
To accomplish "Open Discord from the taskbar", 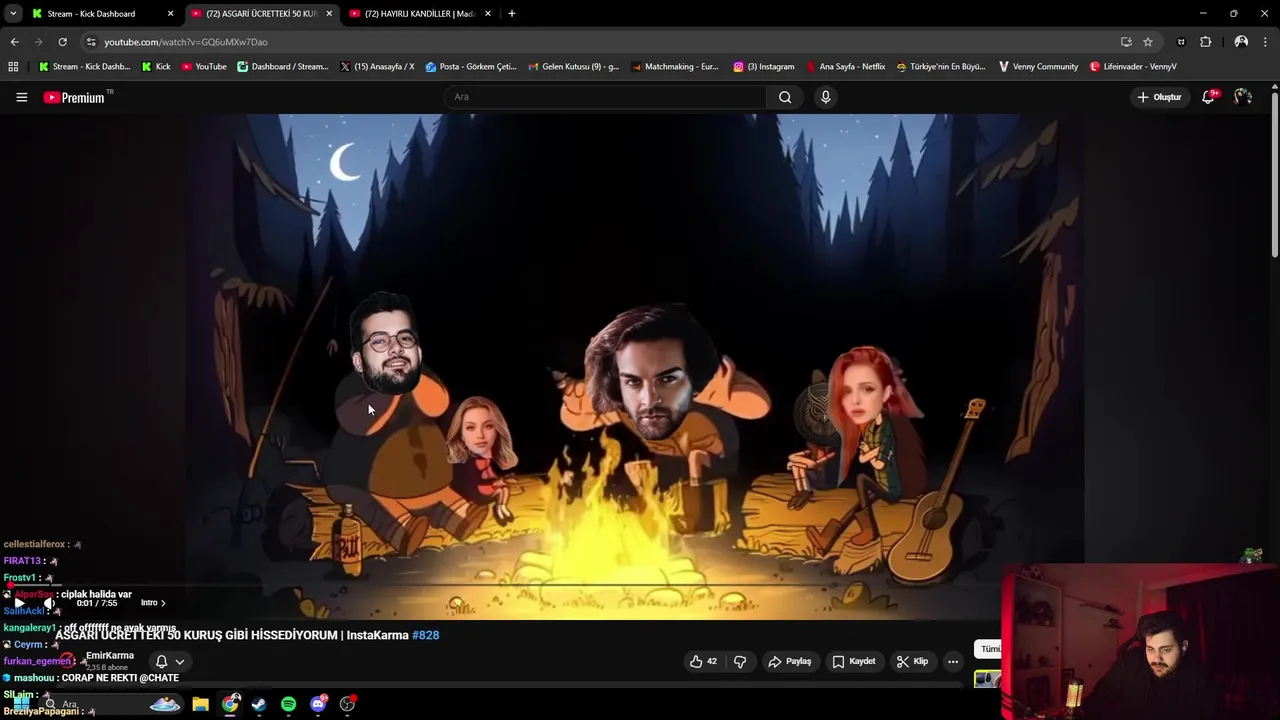I will coord(318,704).
